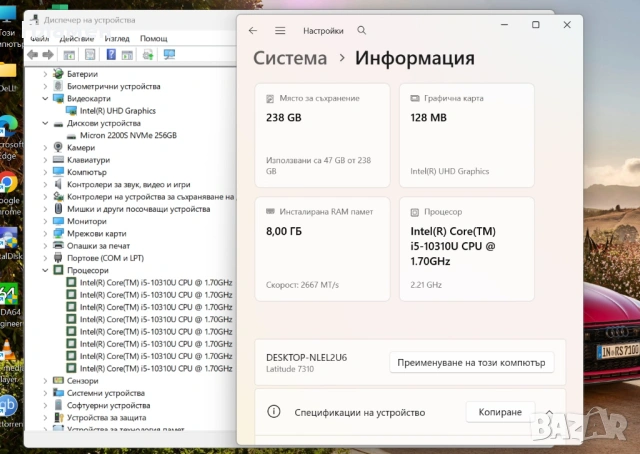Expand the Мрежови карти node
This screenshot has width=640, height=454.
coord(45,234)
